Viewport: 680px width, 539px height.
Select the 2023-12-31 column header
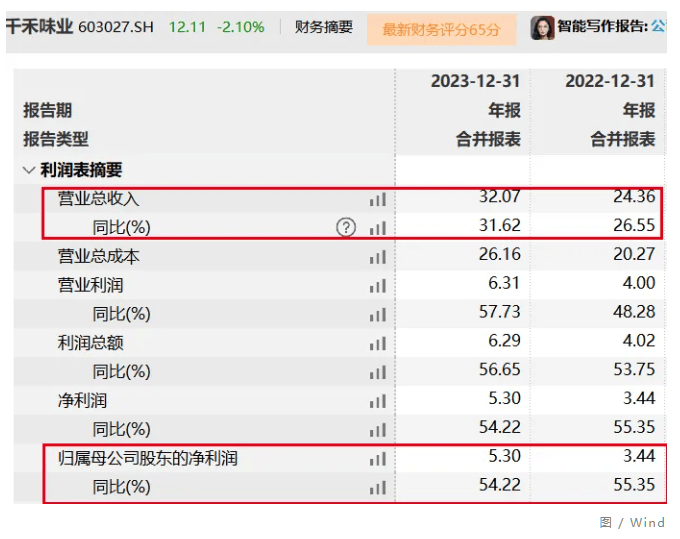(475, 81)
